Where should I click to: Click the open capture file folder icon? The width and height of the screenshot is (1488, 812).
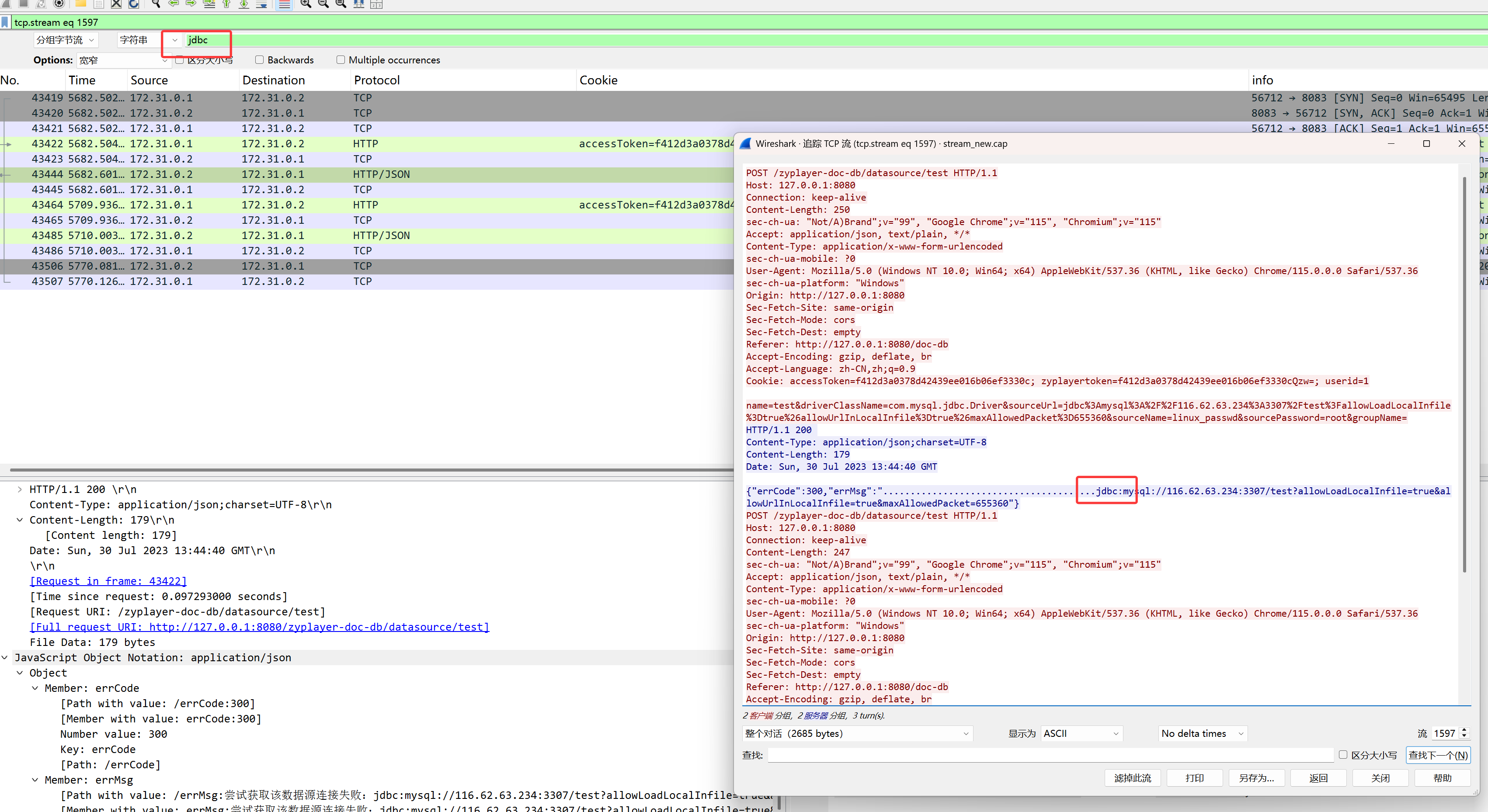click(81, 4)
